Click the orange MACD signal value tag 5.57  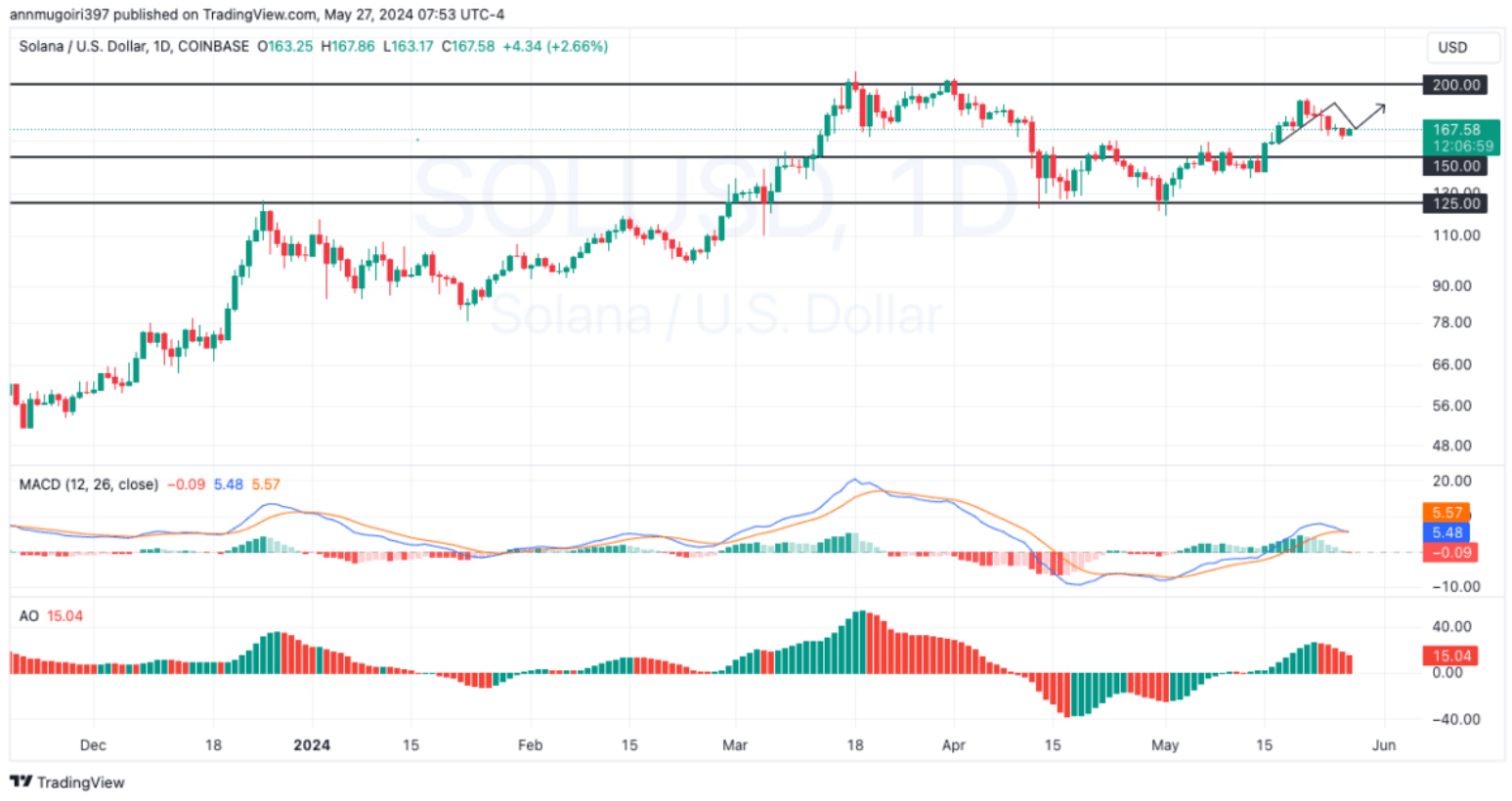(1447, 513)
